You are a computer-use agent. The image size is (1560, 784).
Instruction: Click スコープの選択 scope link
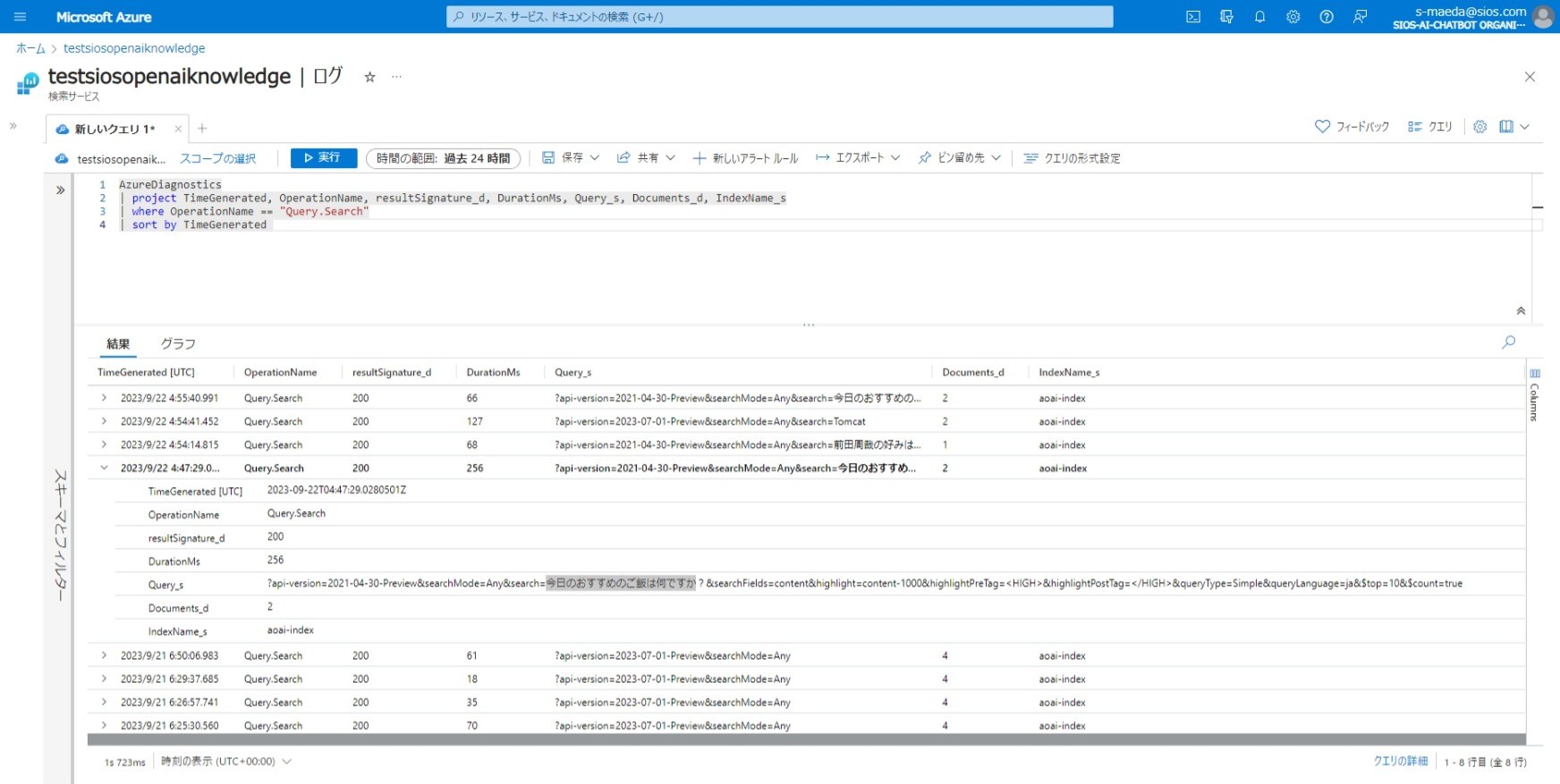[217, 158]
